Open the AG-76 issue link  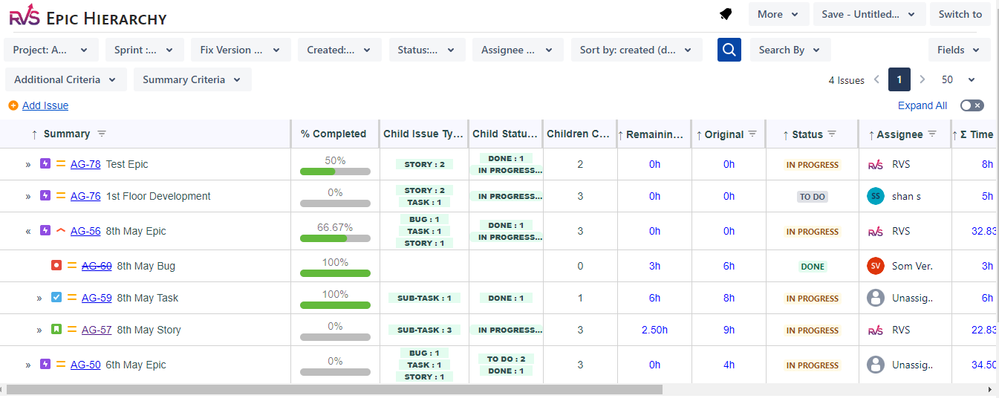click(x=85, y=196)
